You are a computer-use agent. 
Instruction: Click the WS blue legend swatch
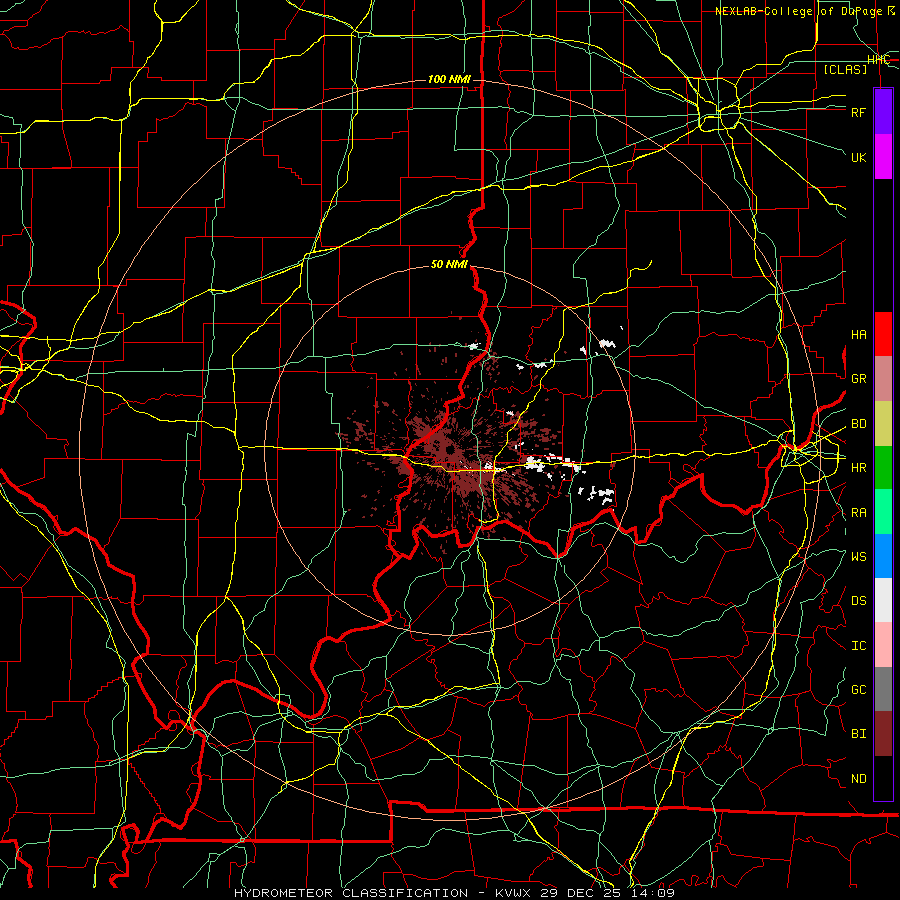(883, 556)
